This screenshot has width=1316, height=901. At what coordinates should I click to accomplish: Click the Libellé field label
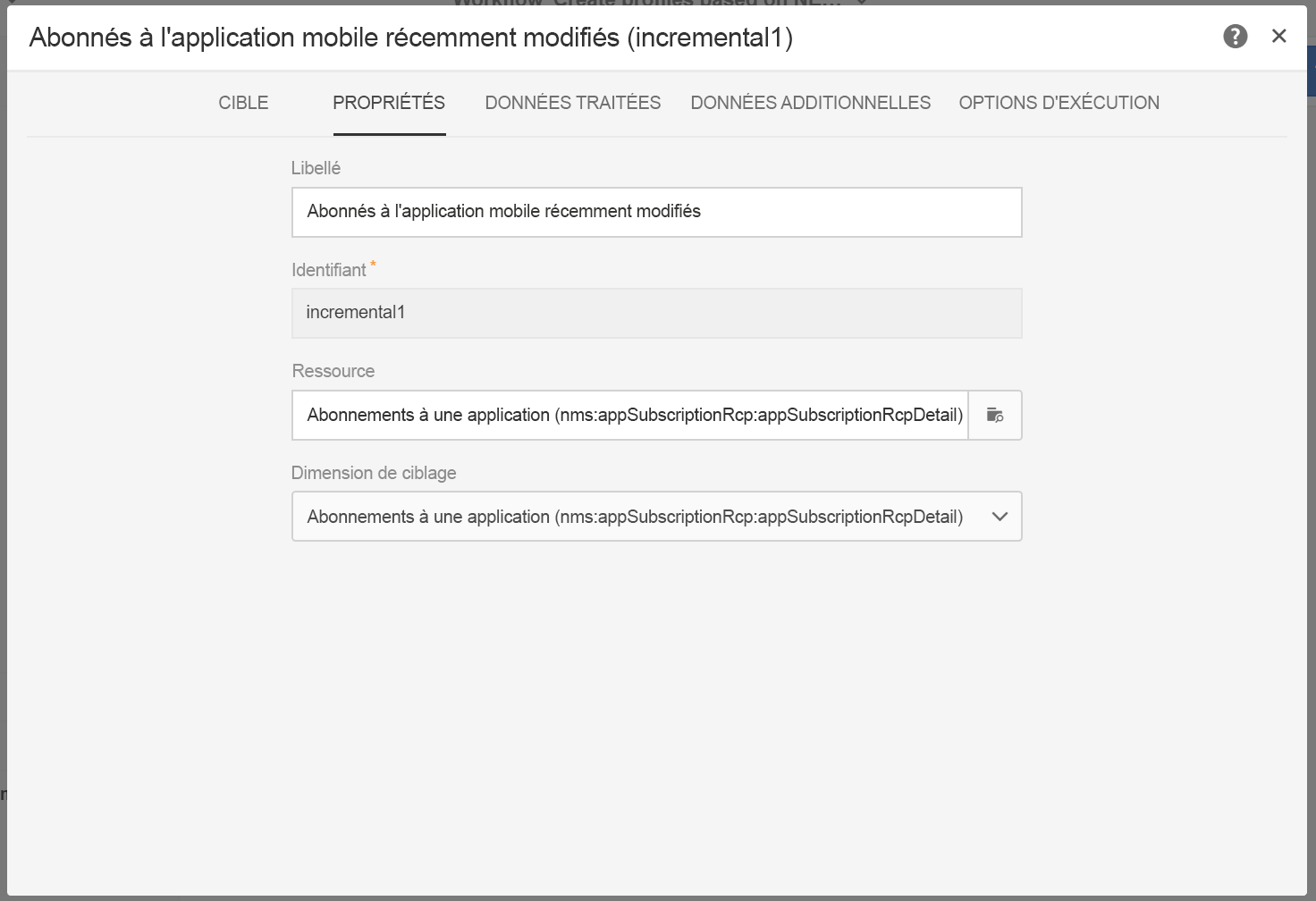(316, 168)
